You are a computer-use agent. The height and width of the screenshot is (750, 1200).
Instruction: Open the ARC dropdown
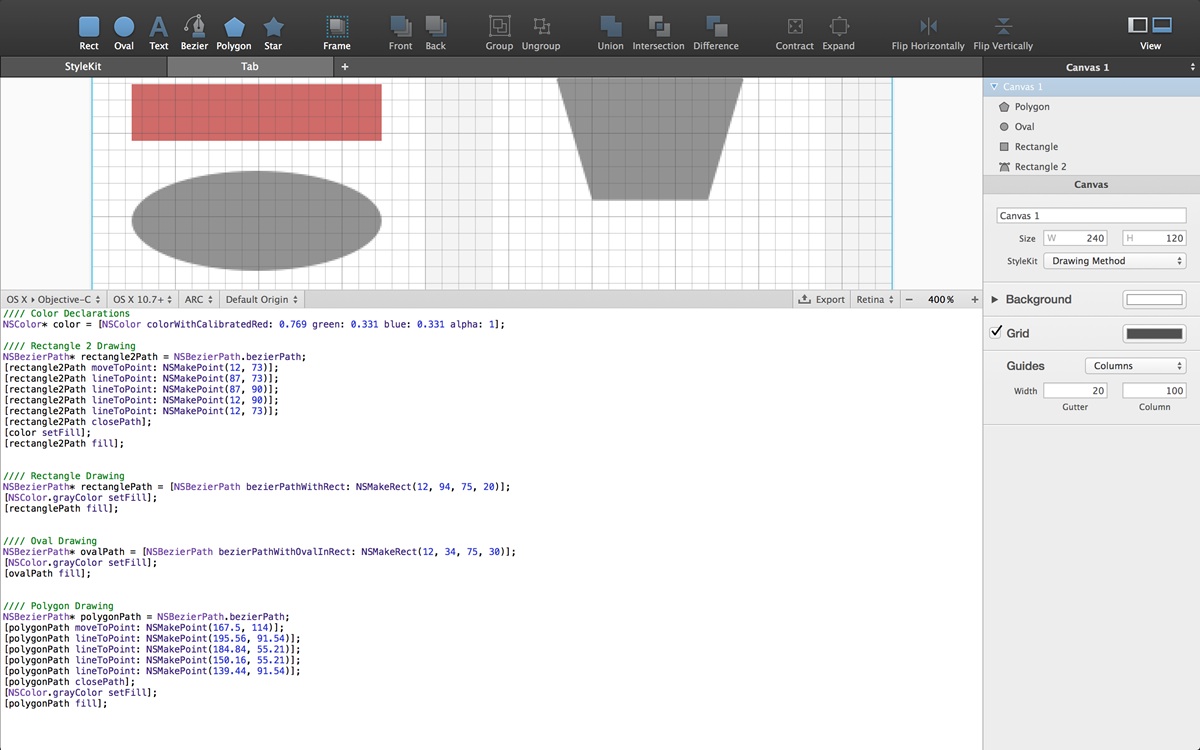199,299
